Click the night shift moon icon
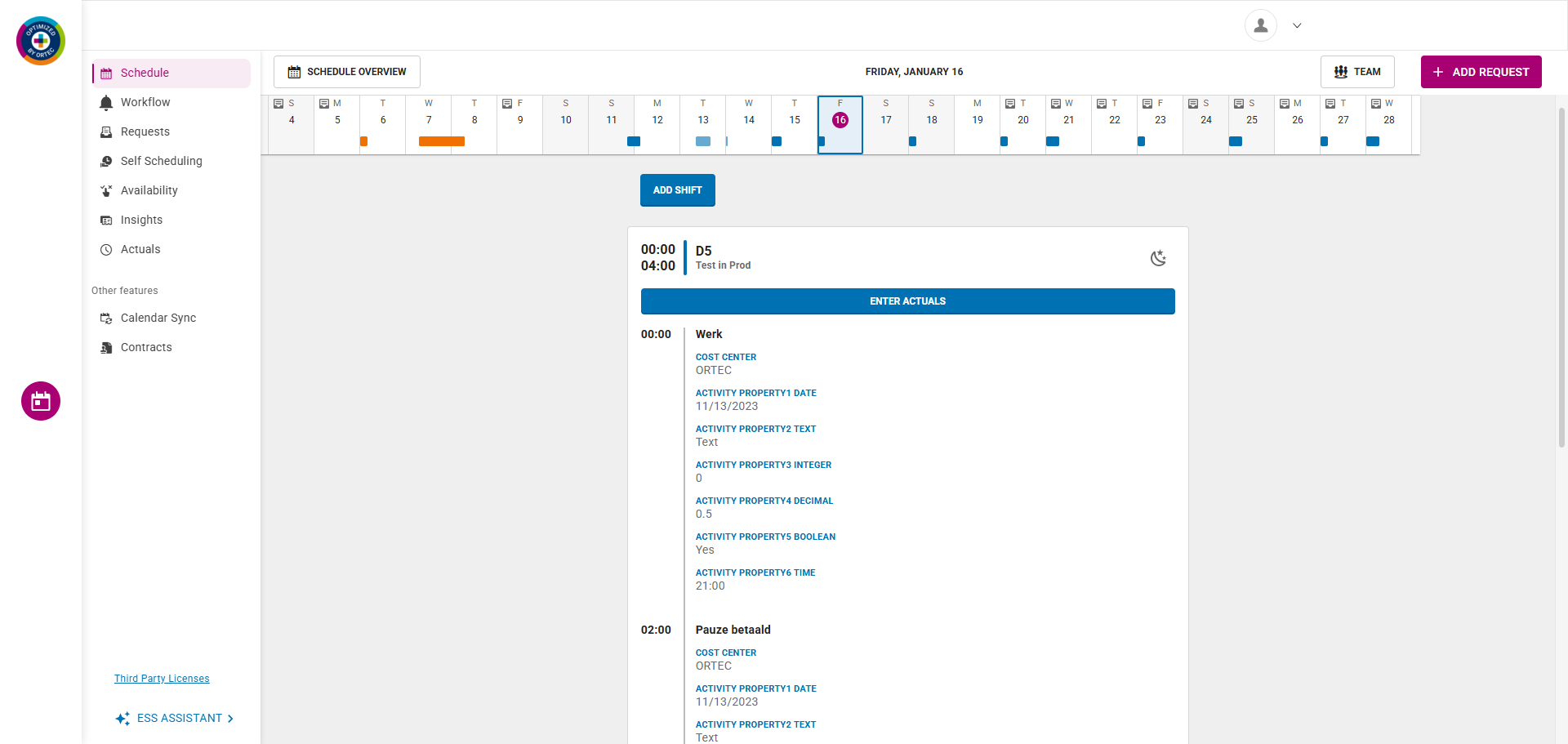The image size is (1568, 744). pyautogui.click(x=1158, y=258)
